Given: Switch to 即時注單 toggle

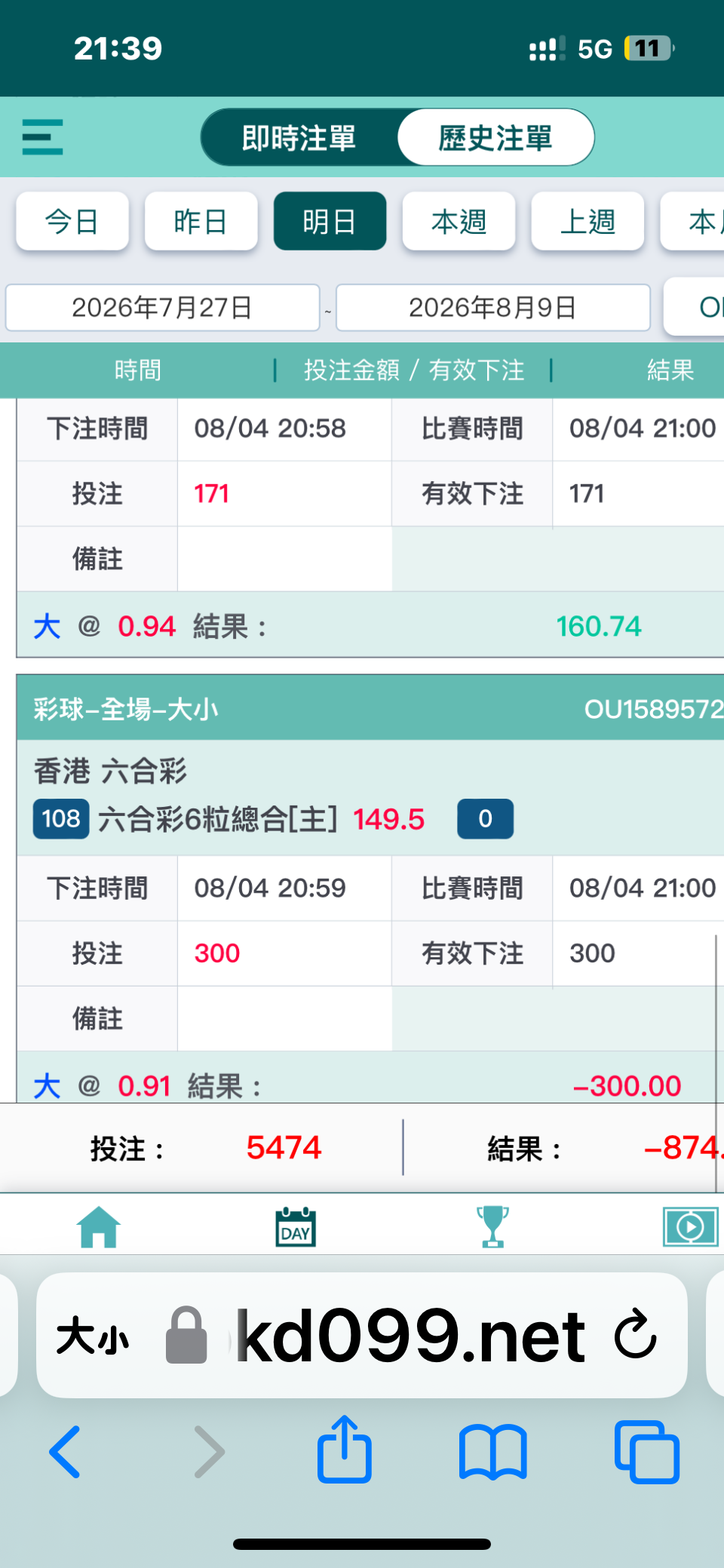Looking at the screenshot, I should point(299,137).
